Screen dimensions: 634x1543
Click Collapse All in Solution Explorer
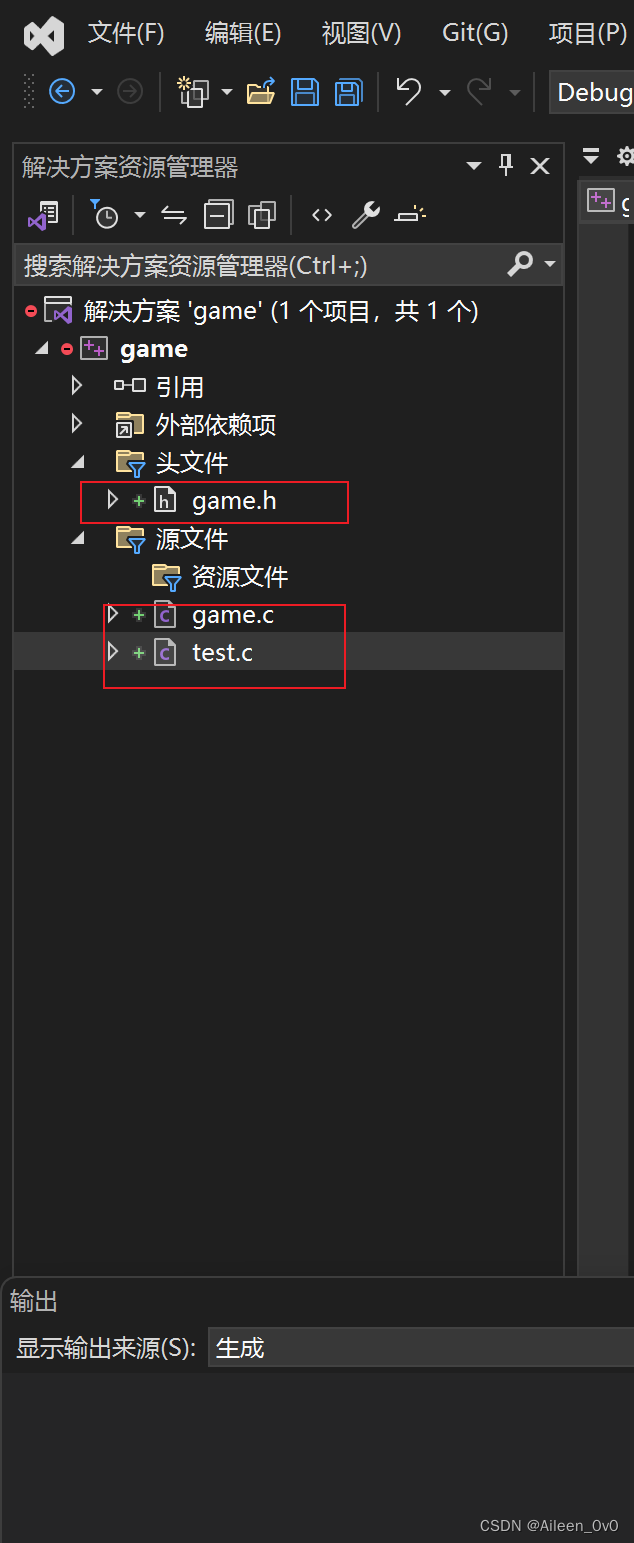[x=218, y=214]
